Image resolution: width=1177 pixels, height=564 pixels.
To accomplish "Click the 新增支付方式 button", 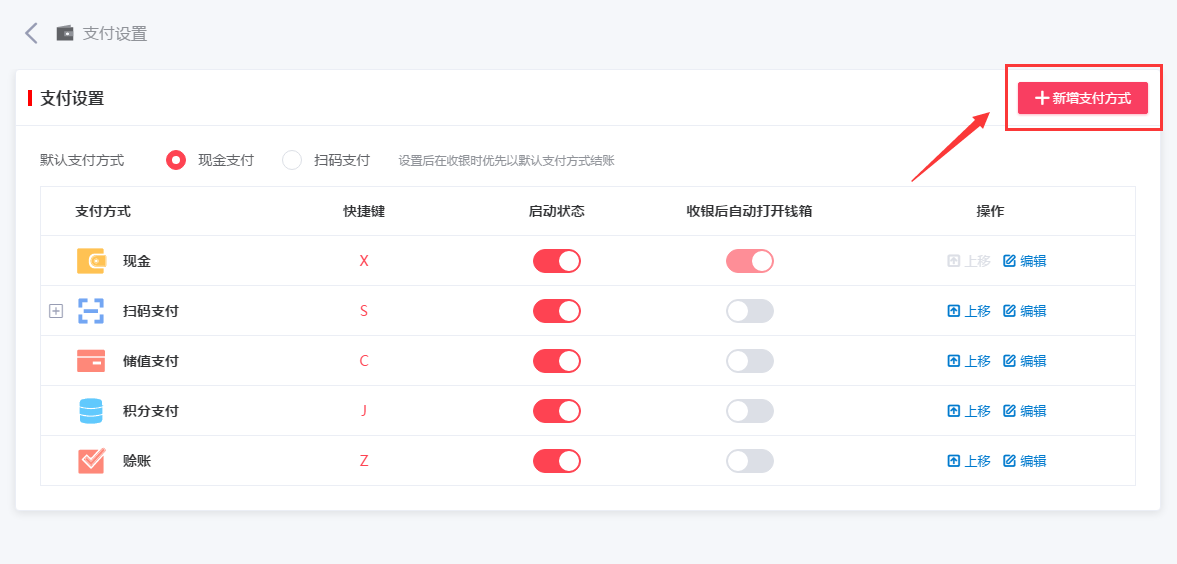I will 1083,98.
